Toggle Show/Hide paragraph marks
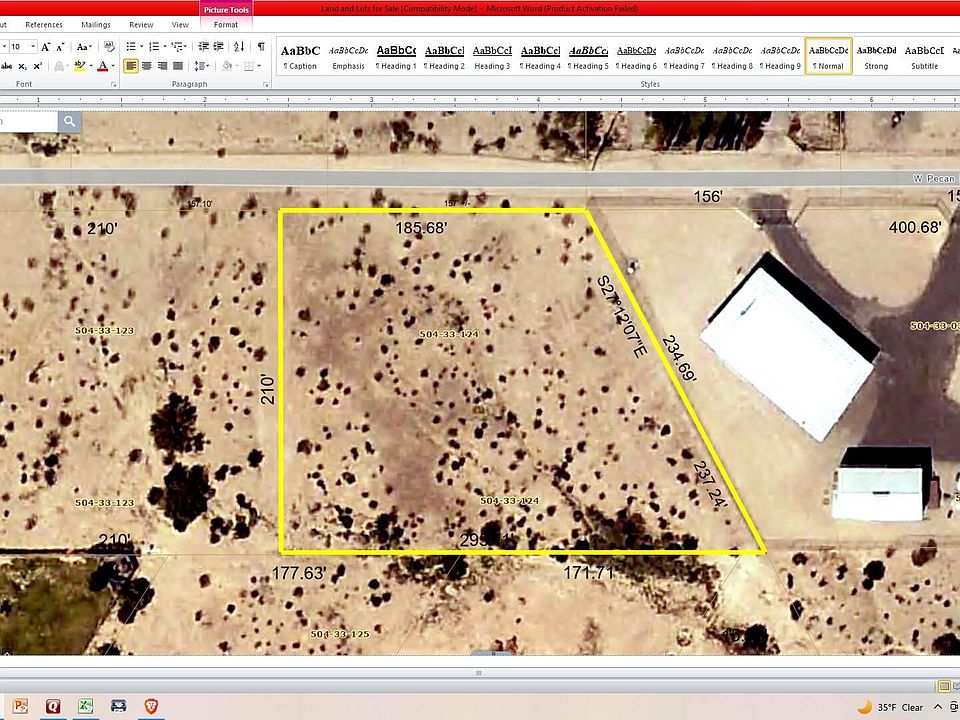 click(x=261, y=47)
